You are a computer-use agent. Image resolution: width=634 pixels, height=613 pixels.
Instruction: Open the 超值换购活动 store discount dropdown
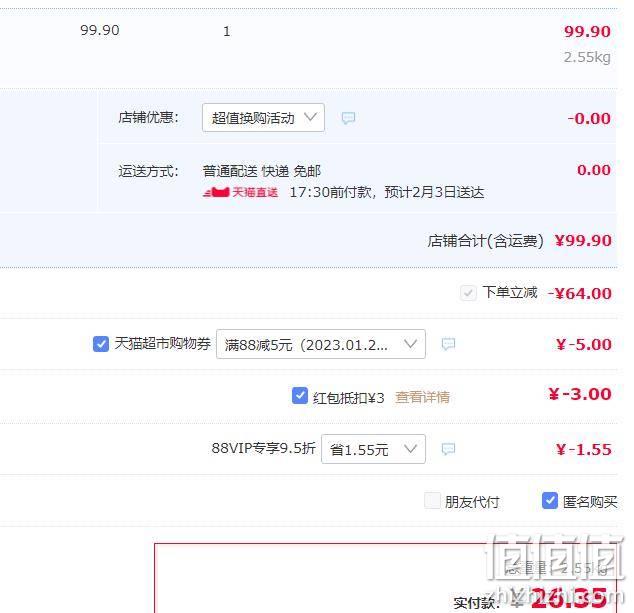[x=263, y=118]
